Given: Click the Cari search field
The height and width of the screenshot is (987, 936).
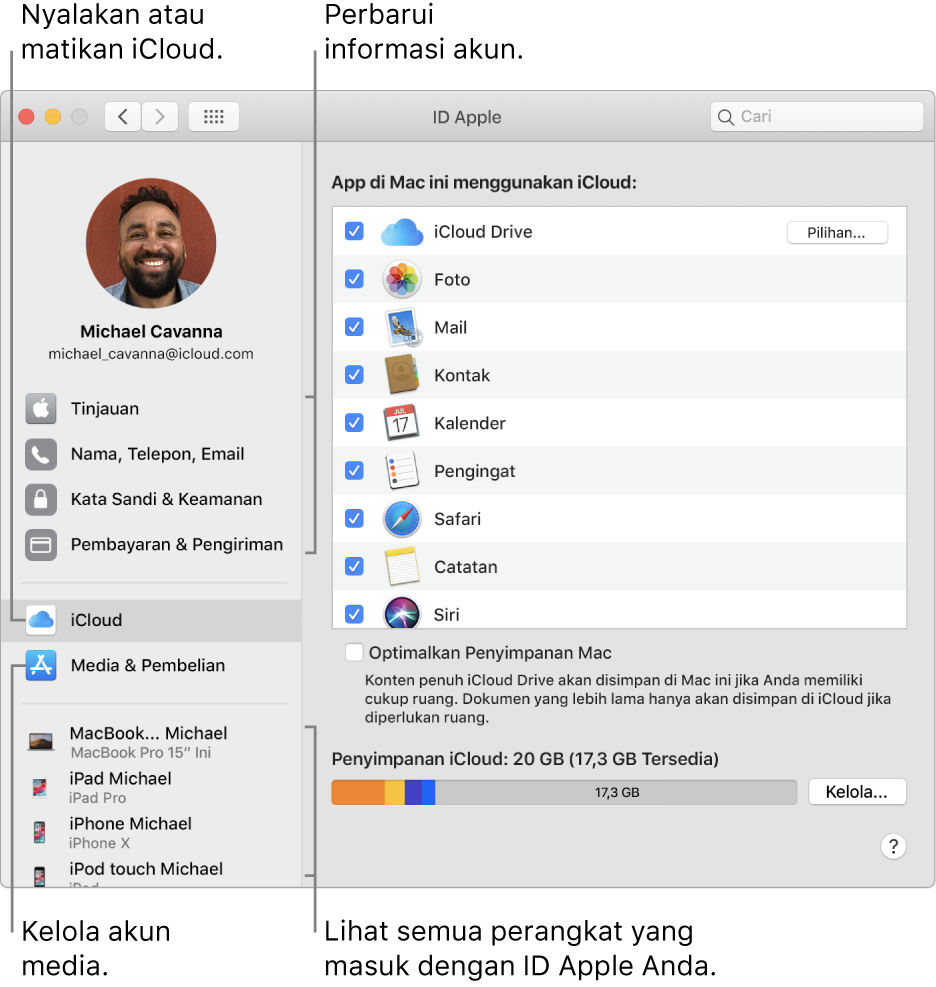Looking at the screenshot, I should [x=817, y=116].
